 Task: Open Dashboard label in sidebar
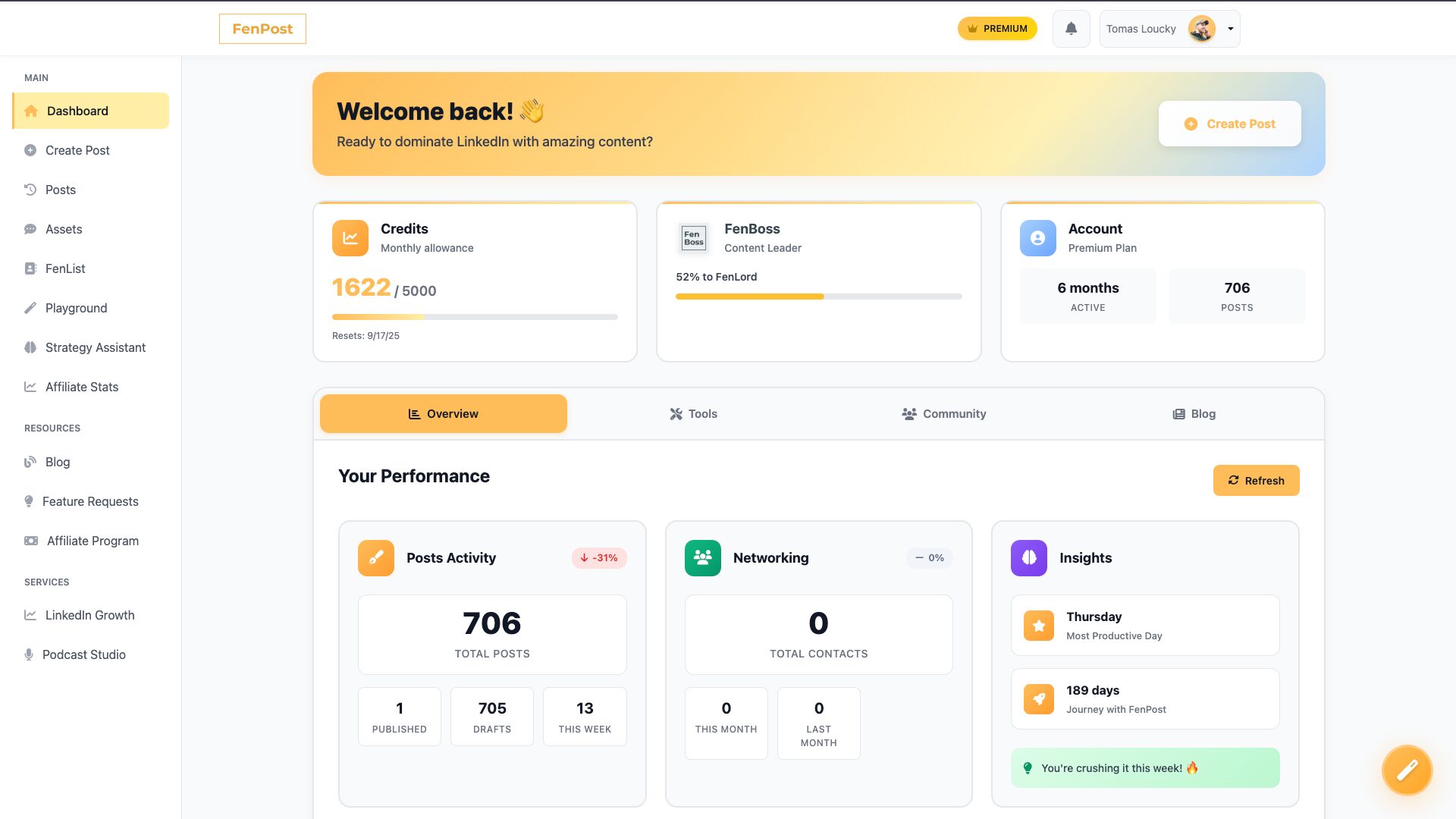click(x=77, y=111)
